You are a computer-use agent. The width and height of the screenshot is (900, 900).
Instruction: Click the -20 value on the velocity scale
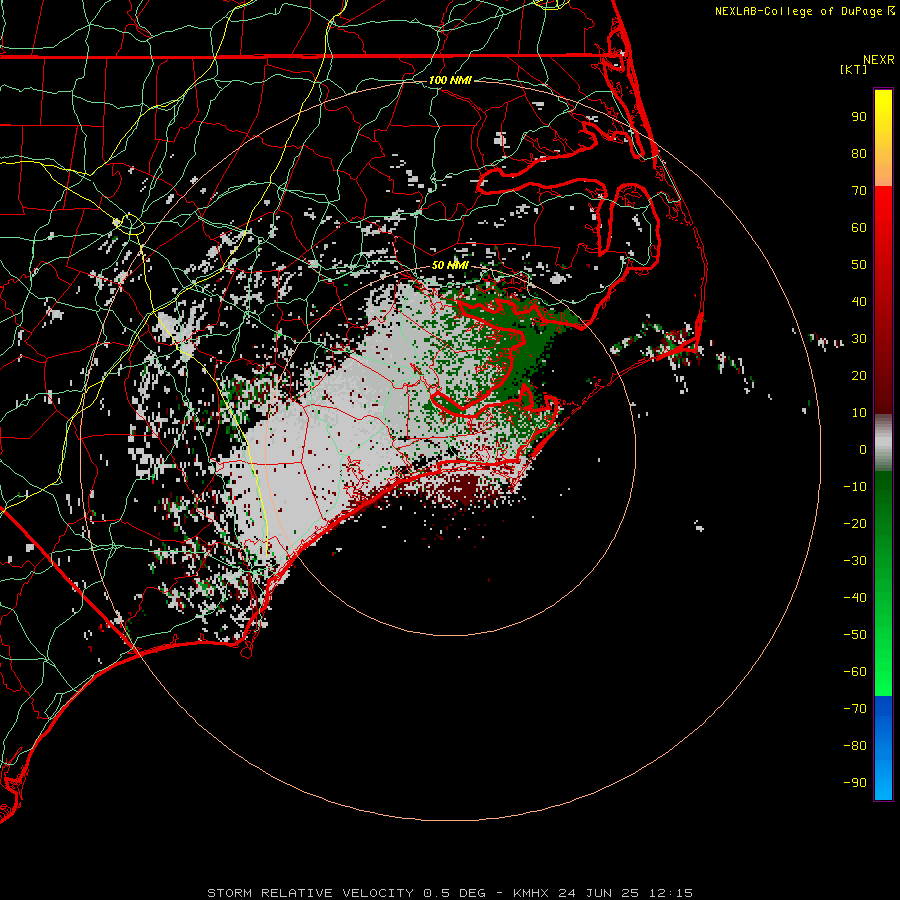tap(855, 524)
